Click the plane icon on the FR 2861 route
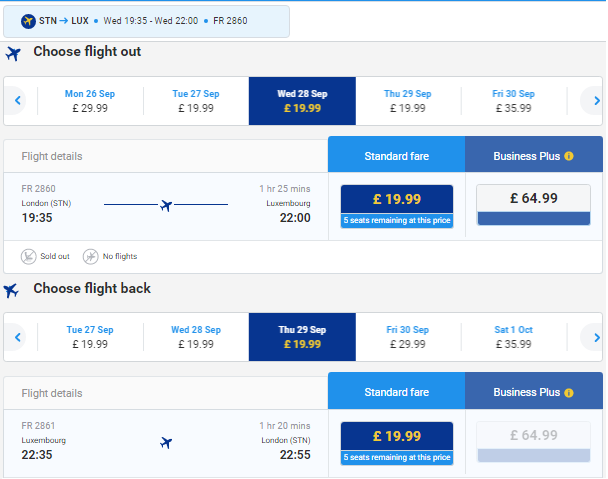The height and width of the screenshot is (479, 608). pos(166,442)
